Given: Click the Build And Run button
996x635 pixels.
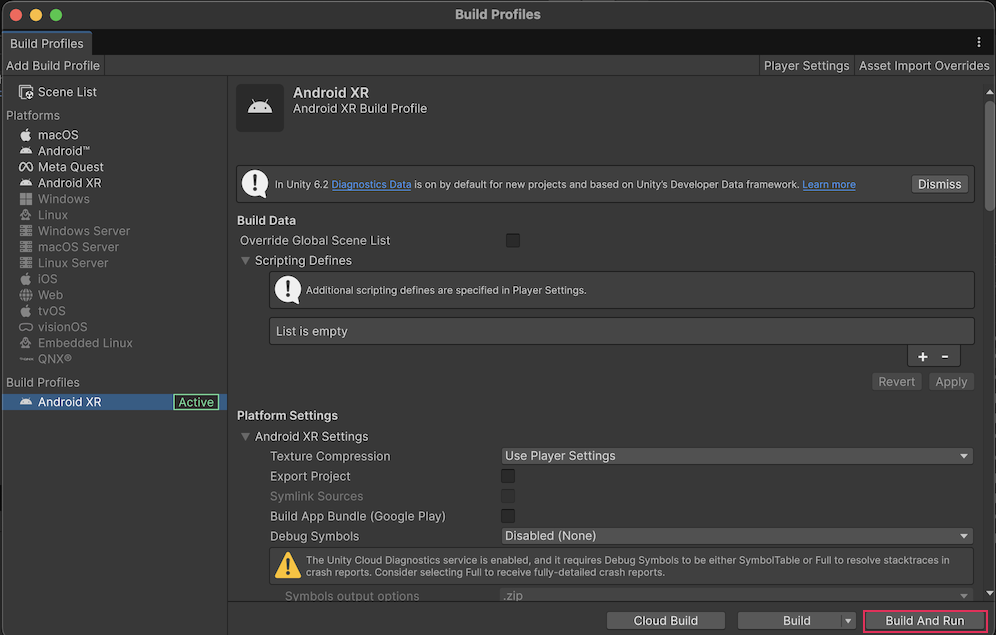Looking at the screenshot, I should click(925, 621).
